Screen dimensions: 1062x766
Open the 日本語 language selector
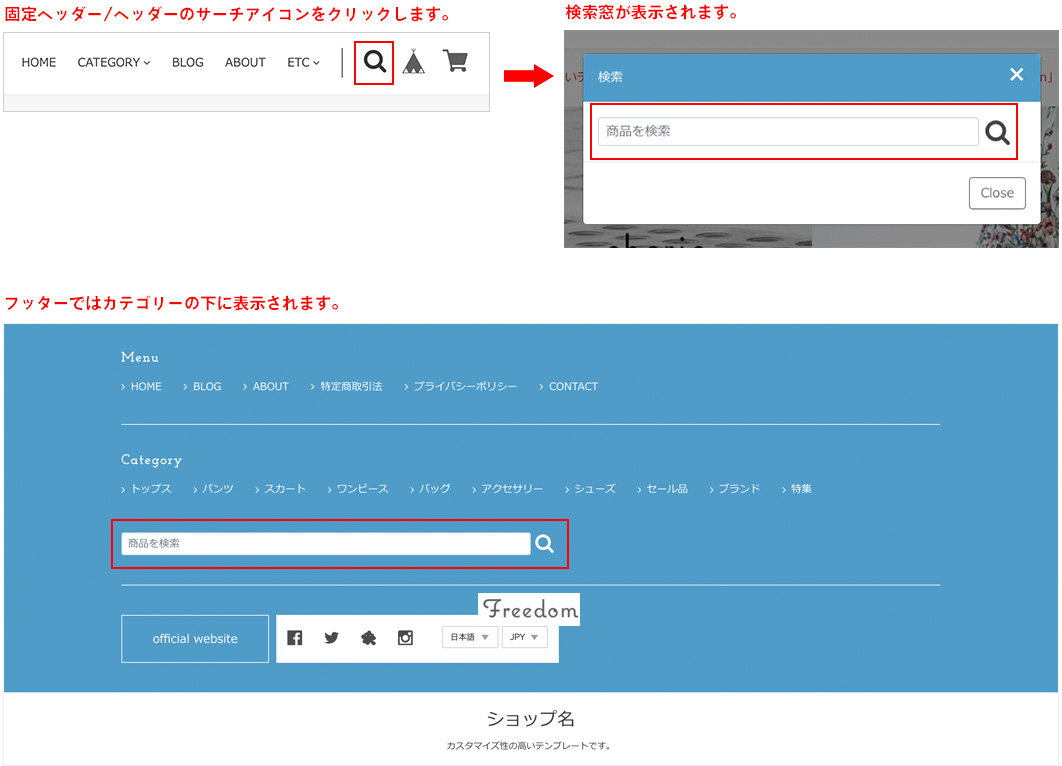[x=469, y=637]
